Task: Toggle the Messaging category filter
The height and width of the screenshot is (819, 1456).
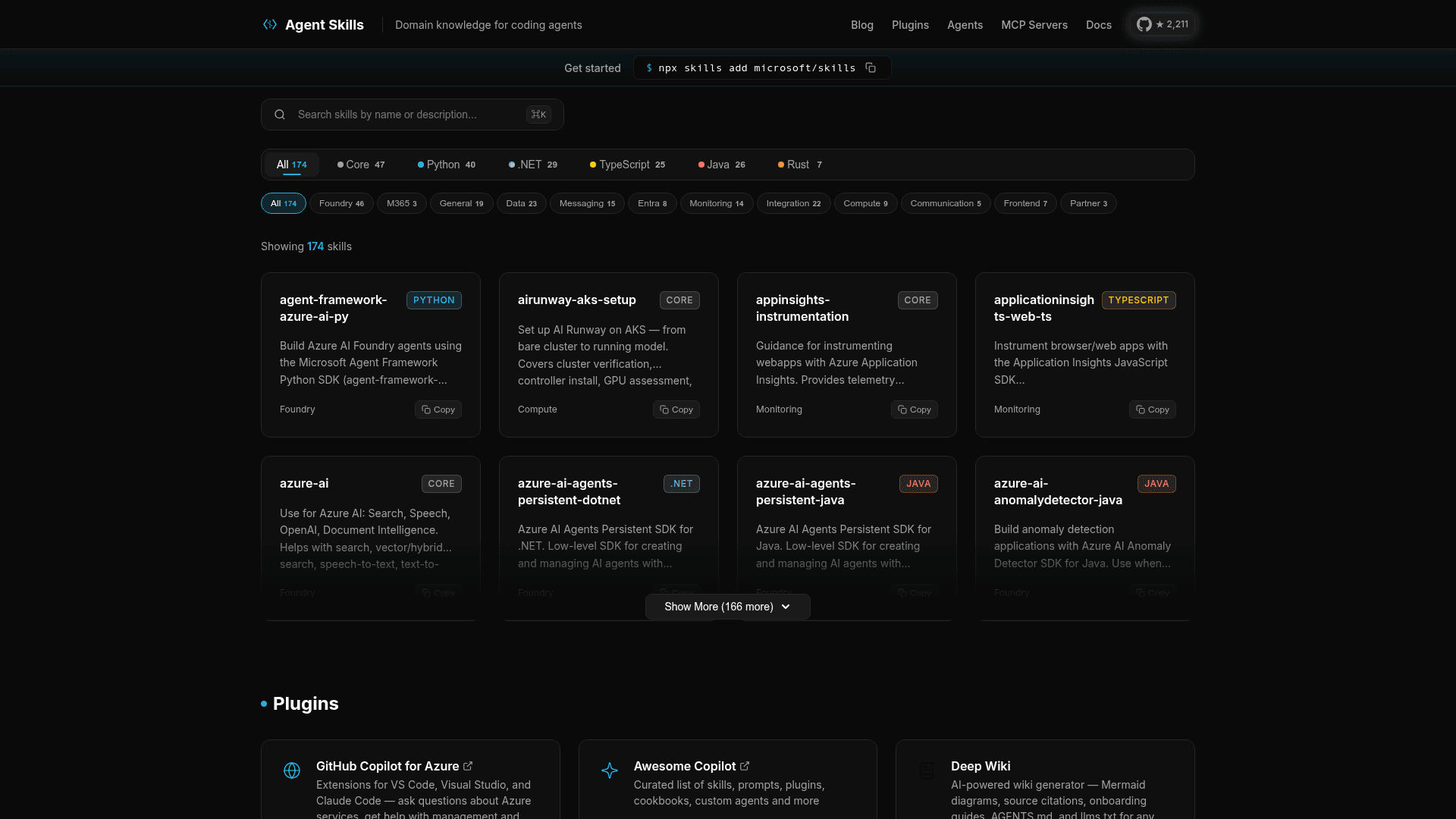Action: [x=588, y=203]
